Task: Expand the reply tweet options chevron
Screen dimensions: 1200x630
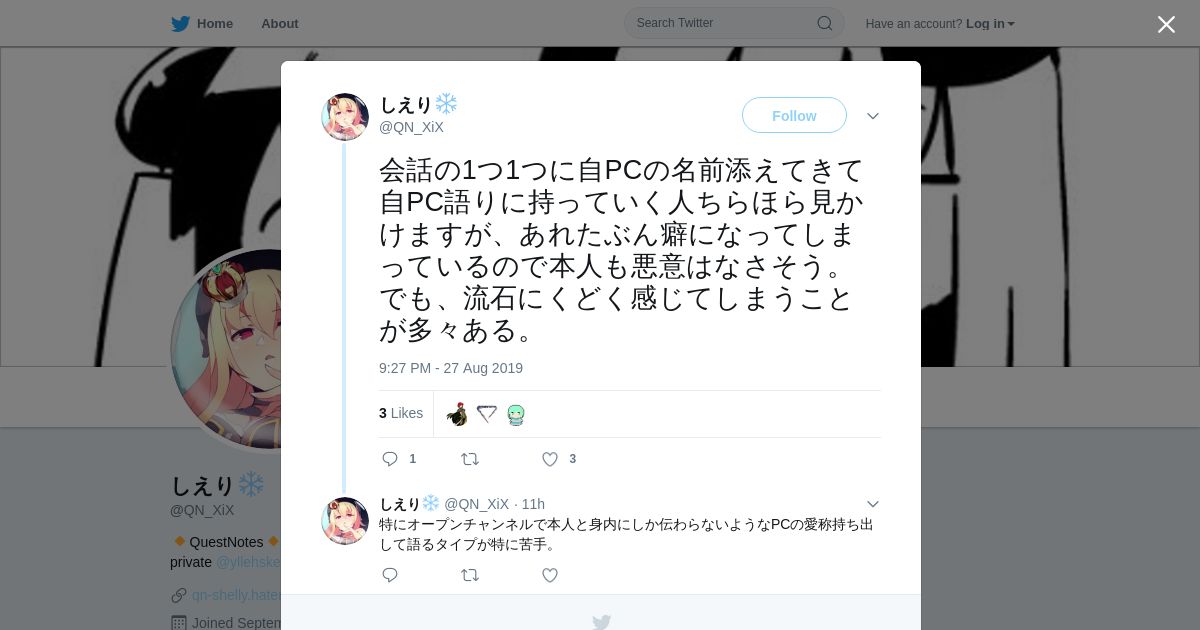Action: pyautogui.click(x=873, y=504)
